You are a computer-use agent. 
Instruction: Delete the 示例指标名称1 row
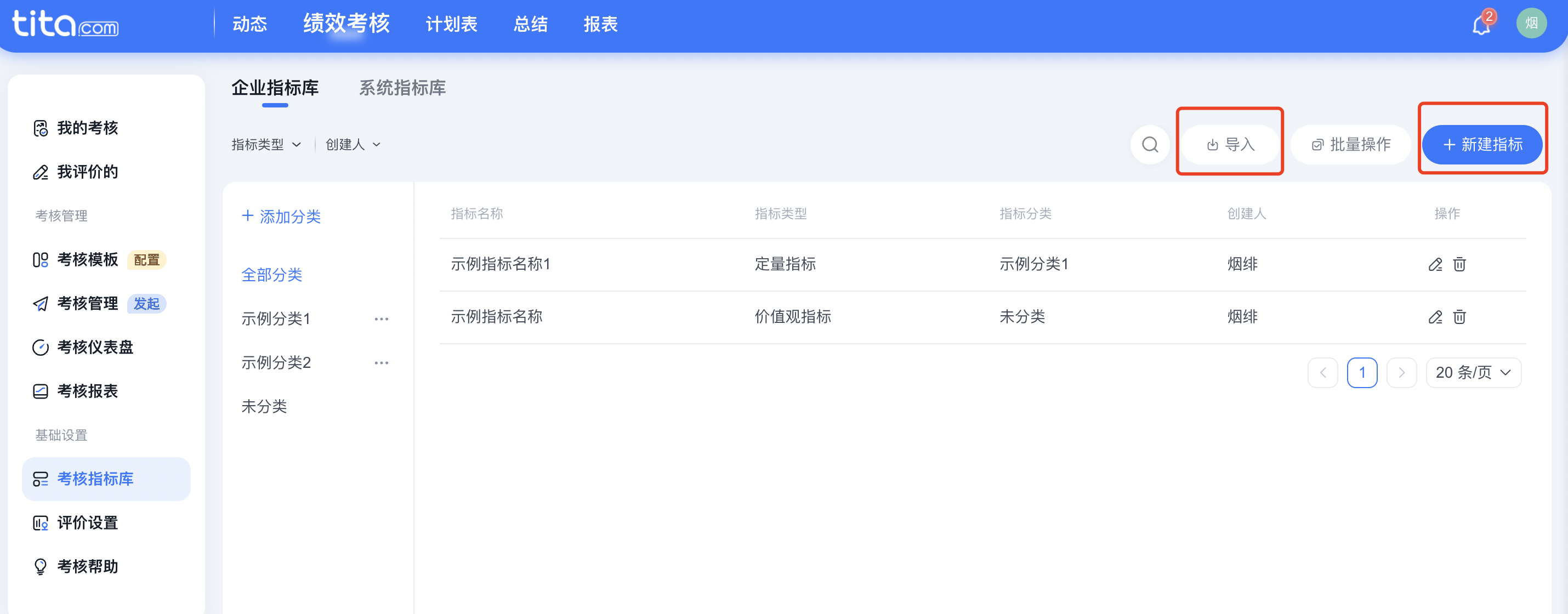[x=1459, y=264]
